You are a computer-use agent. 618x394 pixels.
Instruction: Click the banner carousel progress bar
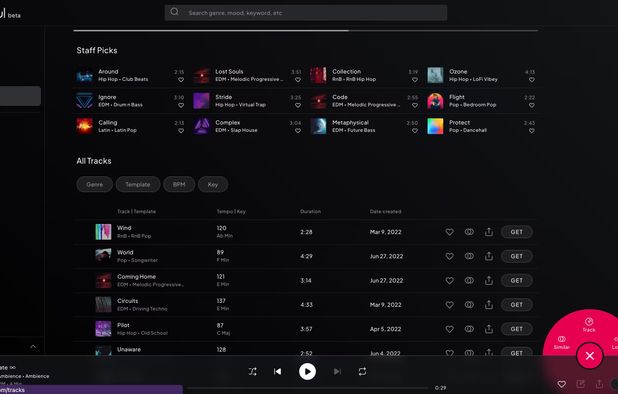[305, 30]
